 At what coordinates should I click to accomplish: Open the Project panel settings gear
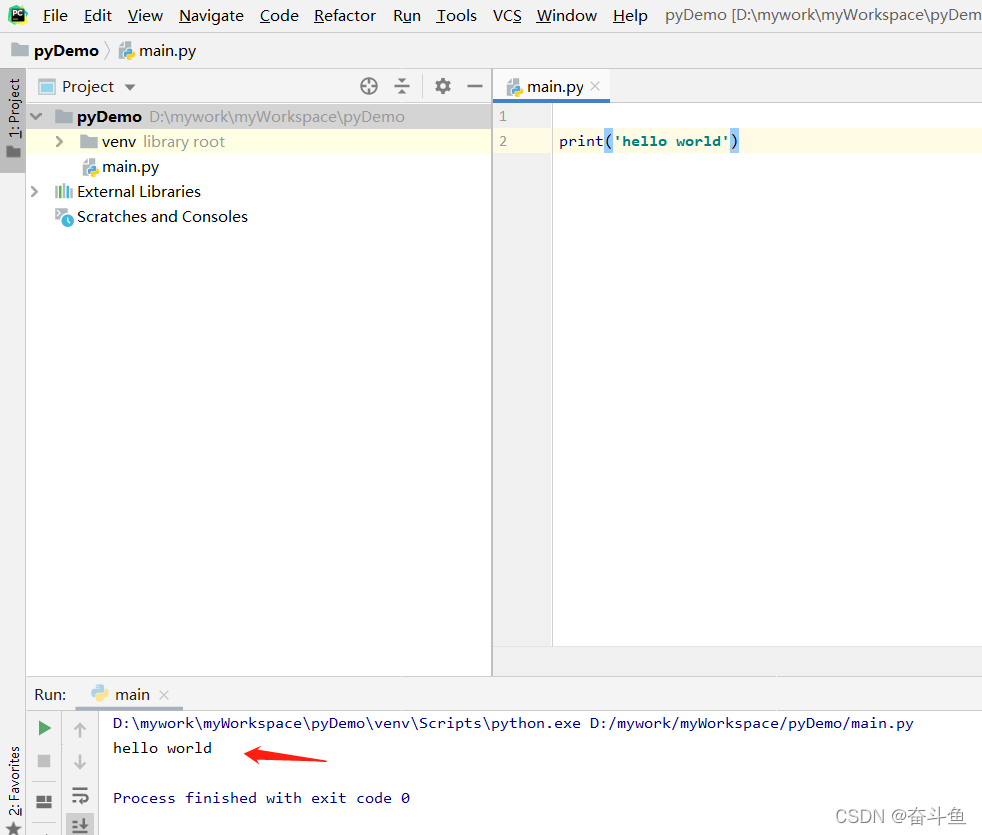click(442, 86)
